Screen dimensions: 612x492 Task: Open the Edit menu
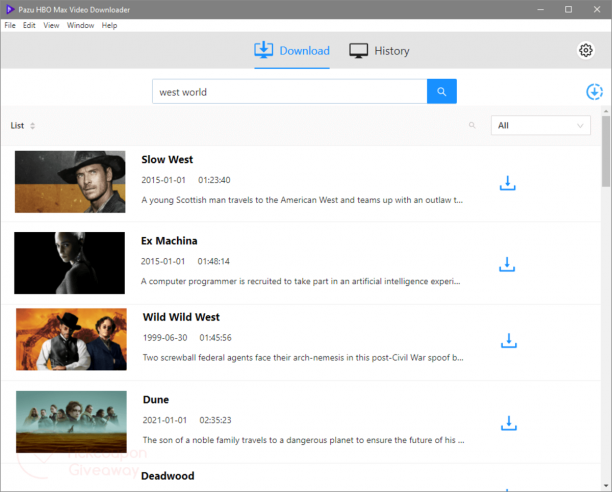pos(29,25)
